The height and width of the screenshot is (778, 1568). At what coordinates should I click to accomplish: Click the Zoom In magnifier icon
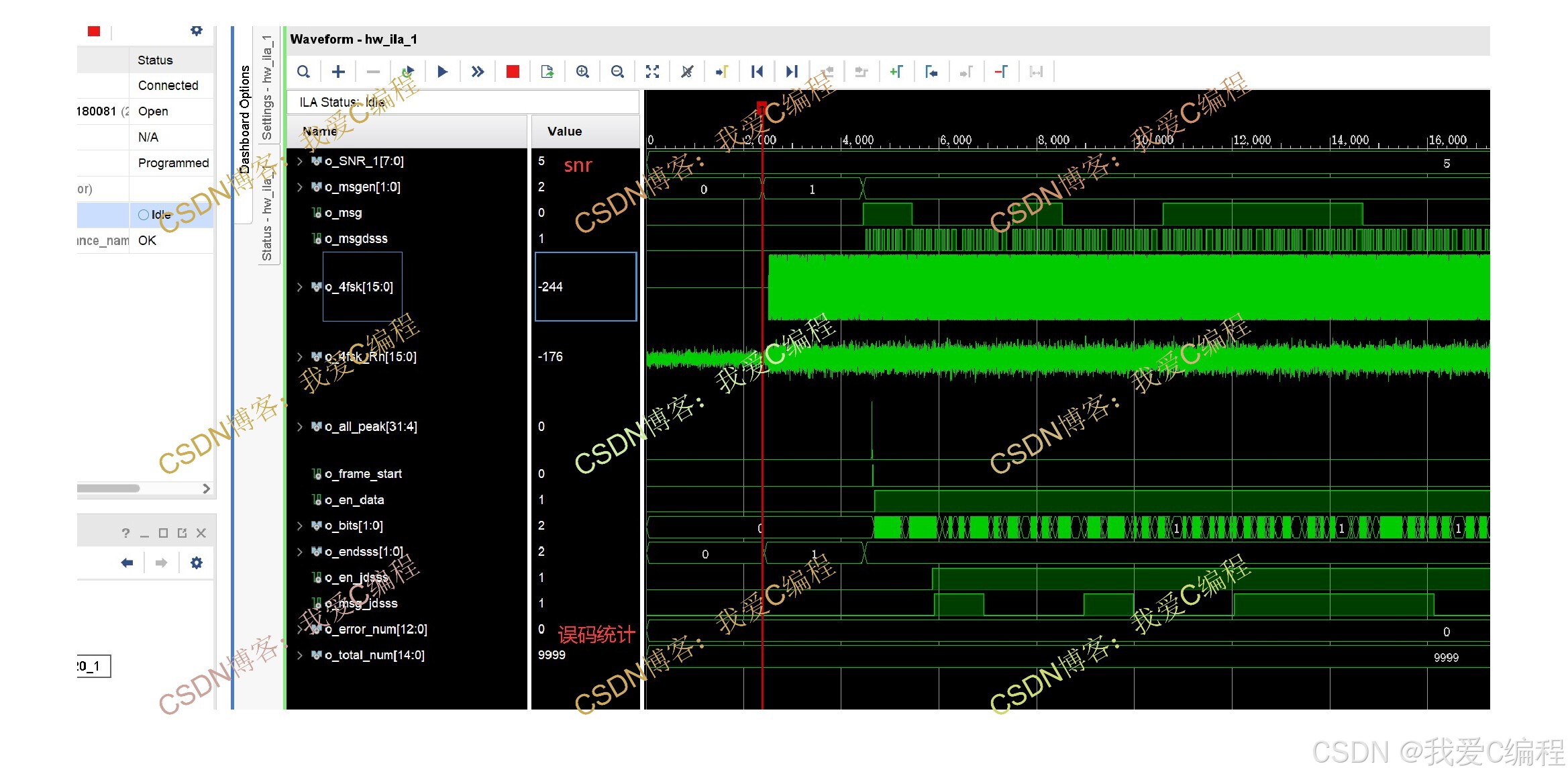[582, 72]
